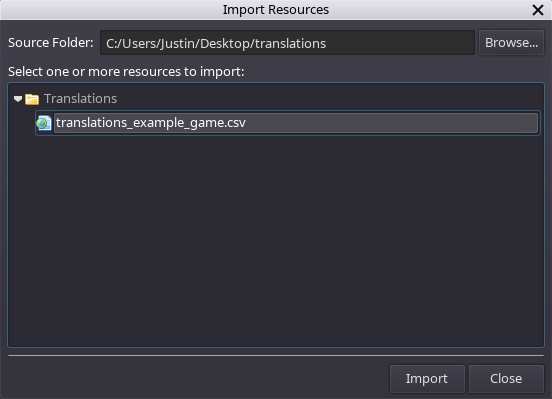Click the separator line above the buttons
Viewport: 552px width, 399px height.
point(276,355)
